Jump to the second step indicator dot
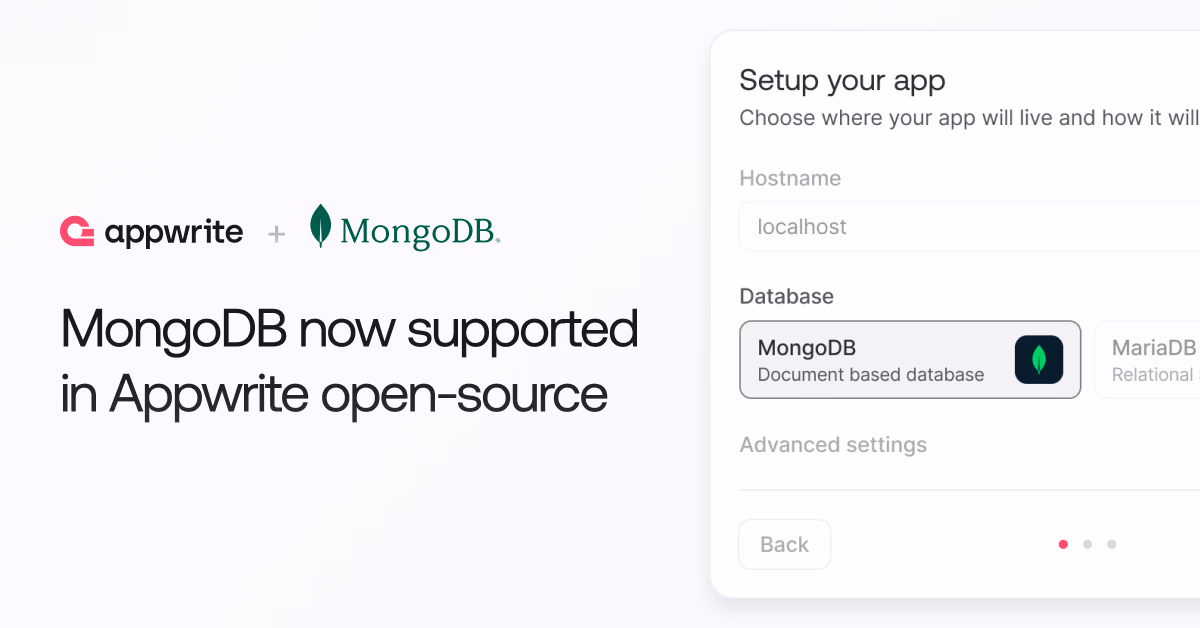Image resolution: width=1200 pixels, height=628 pixels. pyautogui.click(x=1087, y=544)
